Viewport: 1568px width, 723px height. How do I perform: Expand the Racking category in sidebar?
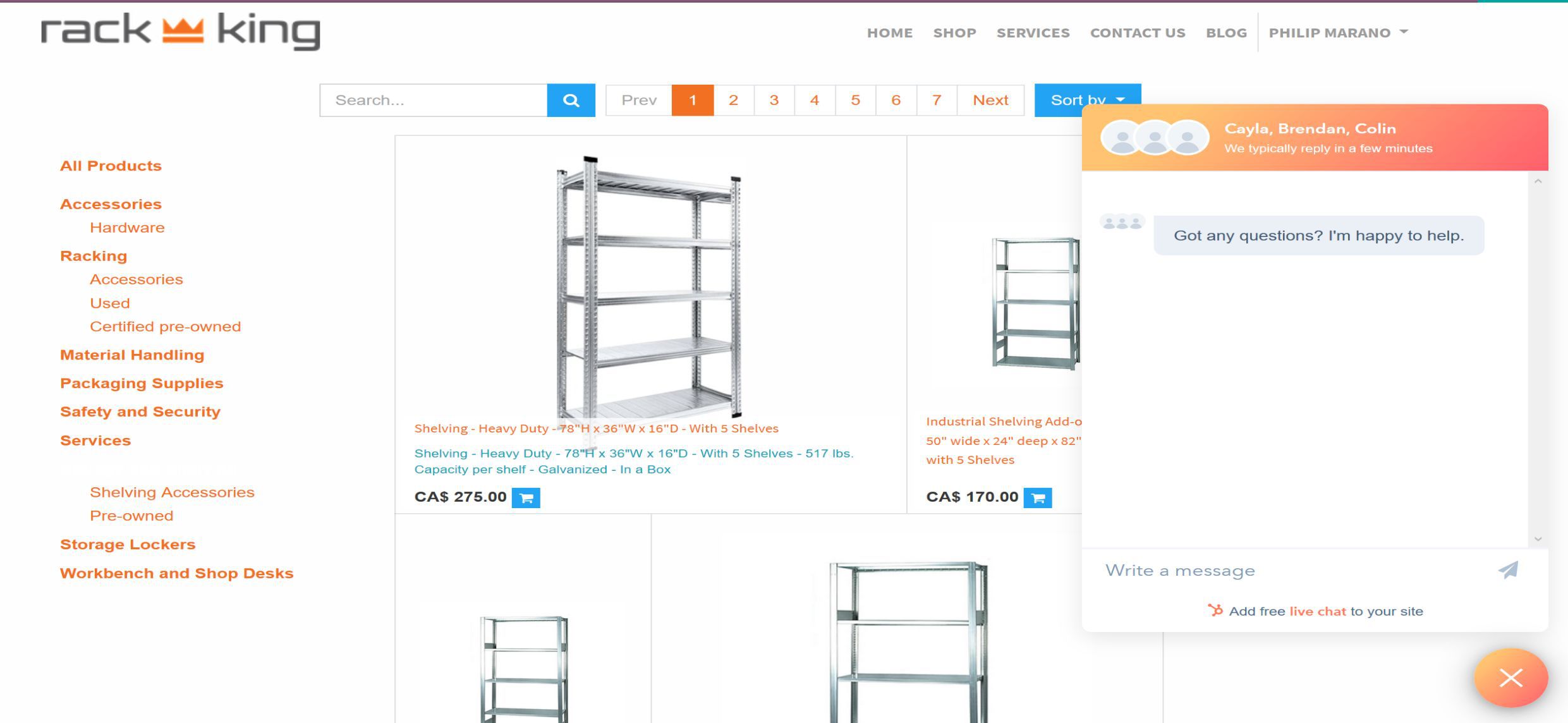click(93, 255)
